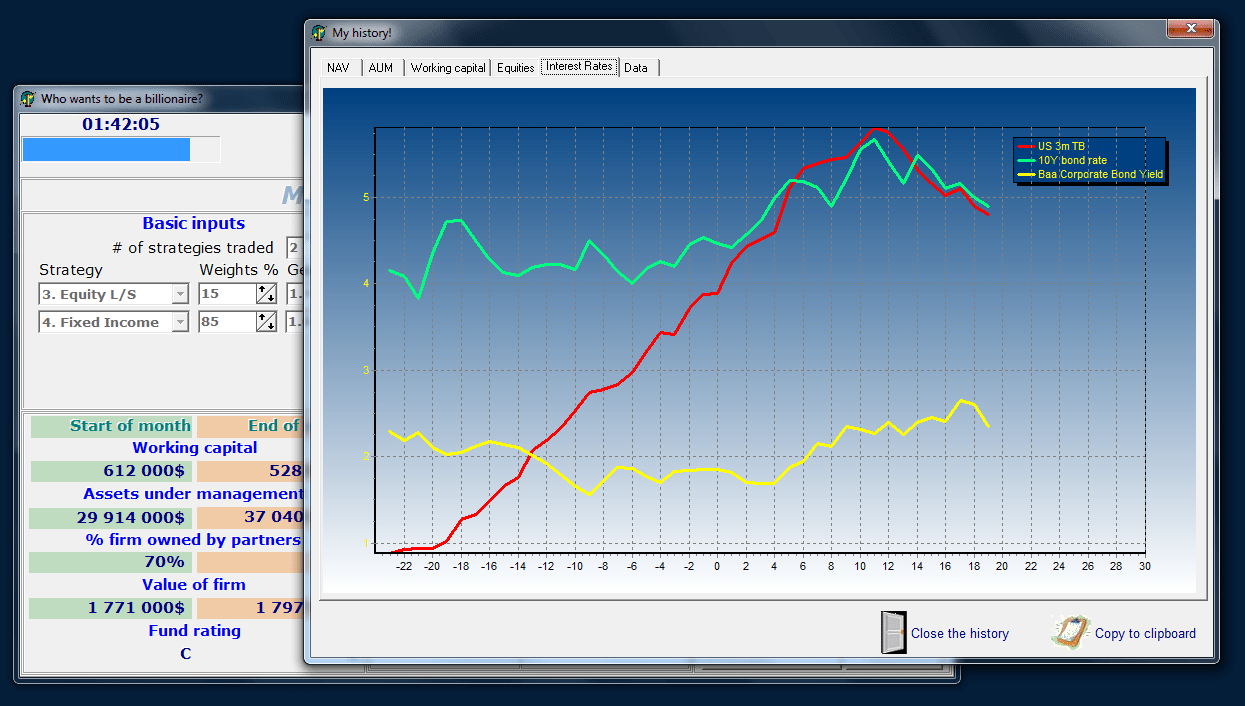Open the Equities tab

[x=514, y=67]
